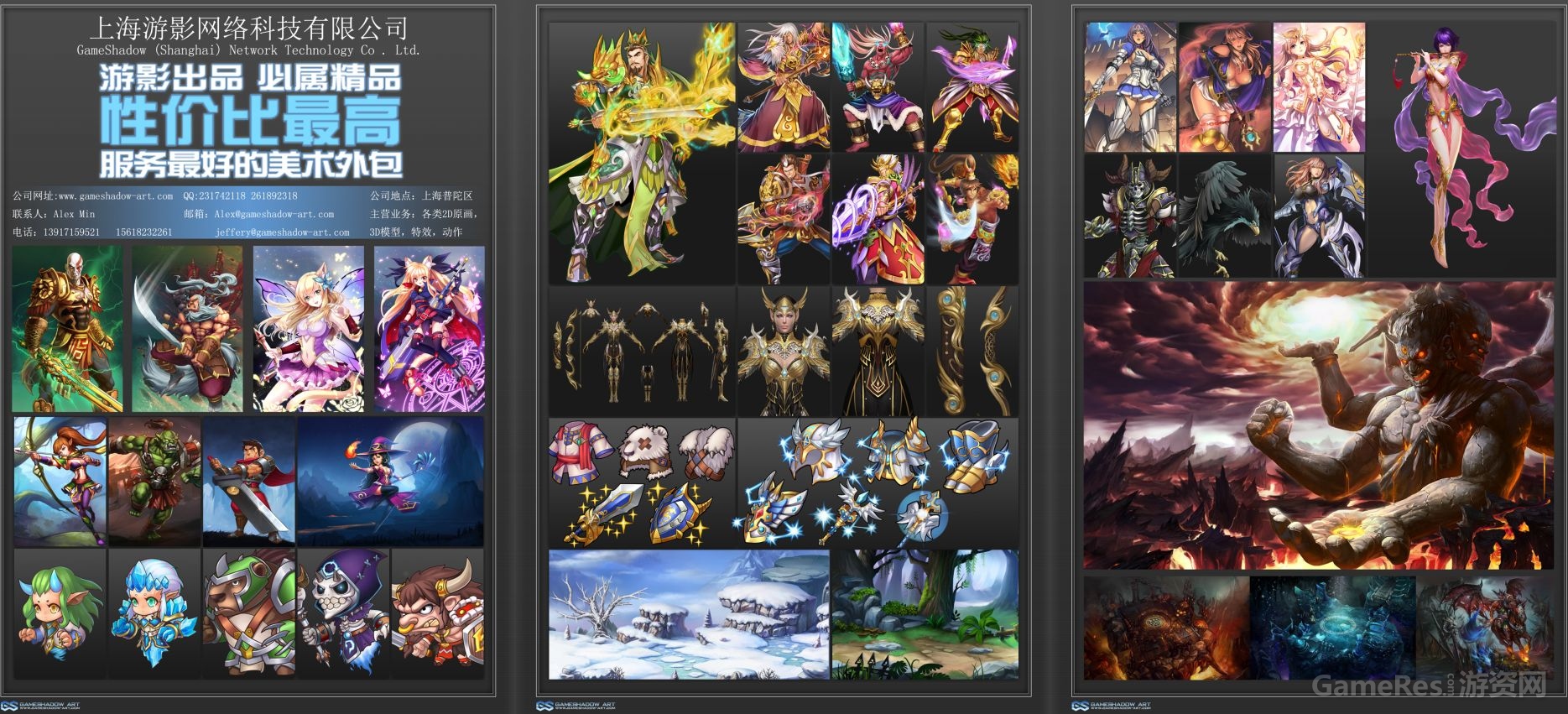
Task: Click the contact name 联系人:Alex Min
Action: [x=54, y=214]
